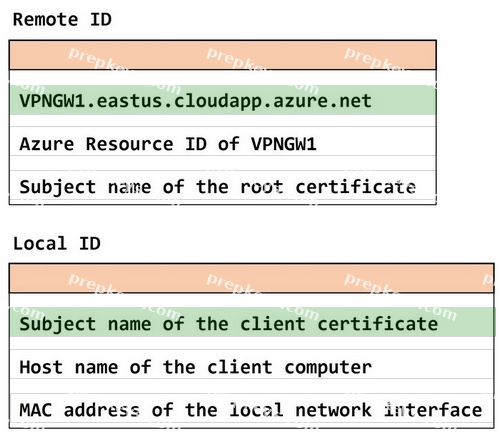Image resolution: width=500 pixels, height=434 pixels.
Task: Select the MAC address list entry
Action: click(x=252, y=409)
